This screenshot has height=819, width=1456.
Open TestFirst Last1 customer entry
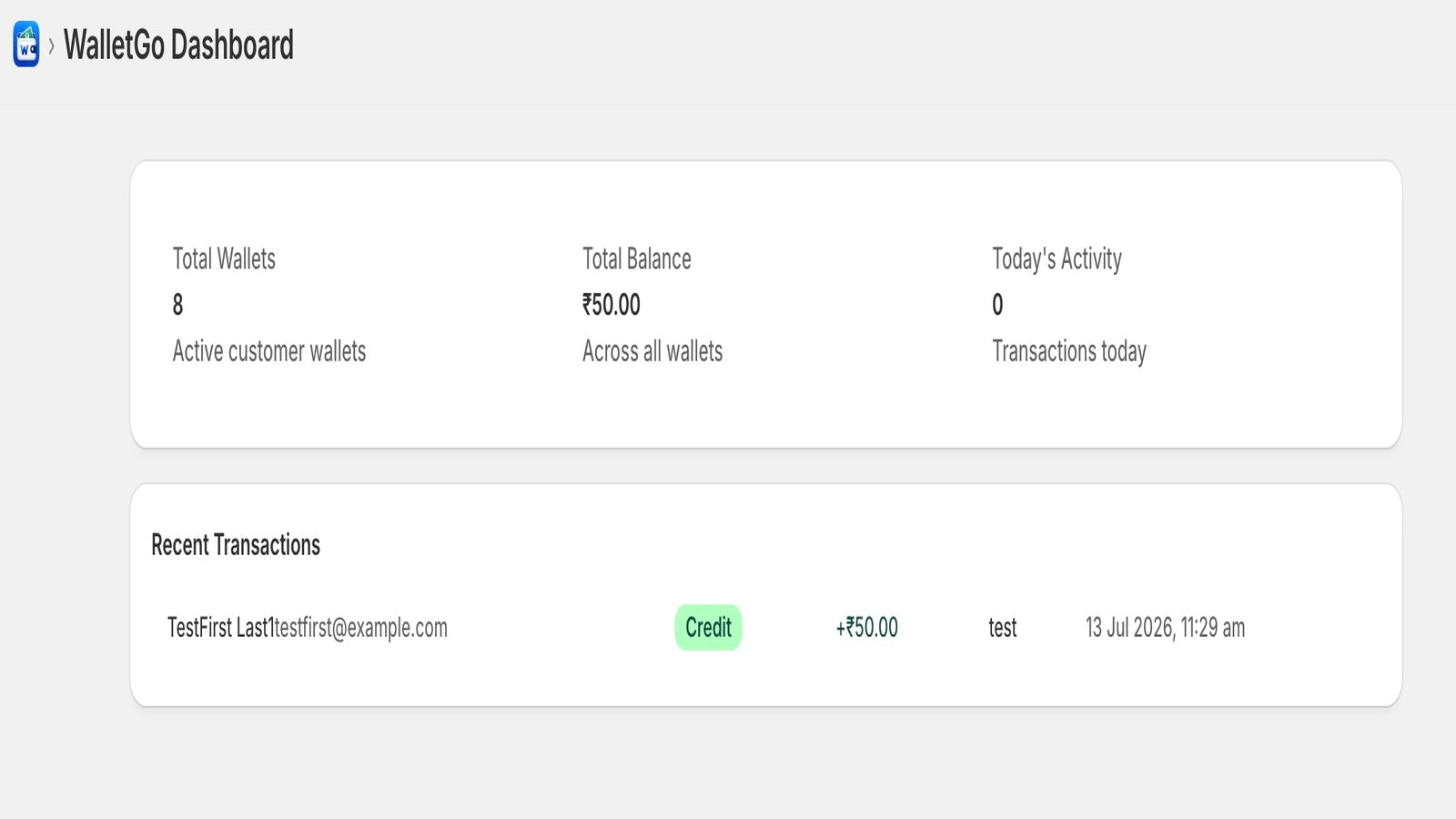(219, 628)
